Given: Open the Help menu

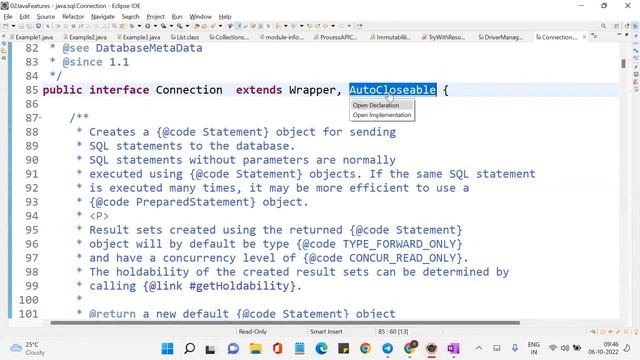Looking at the screenshot, I should click(225, 17).
